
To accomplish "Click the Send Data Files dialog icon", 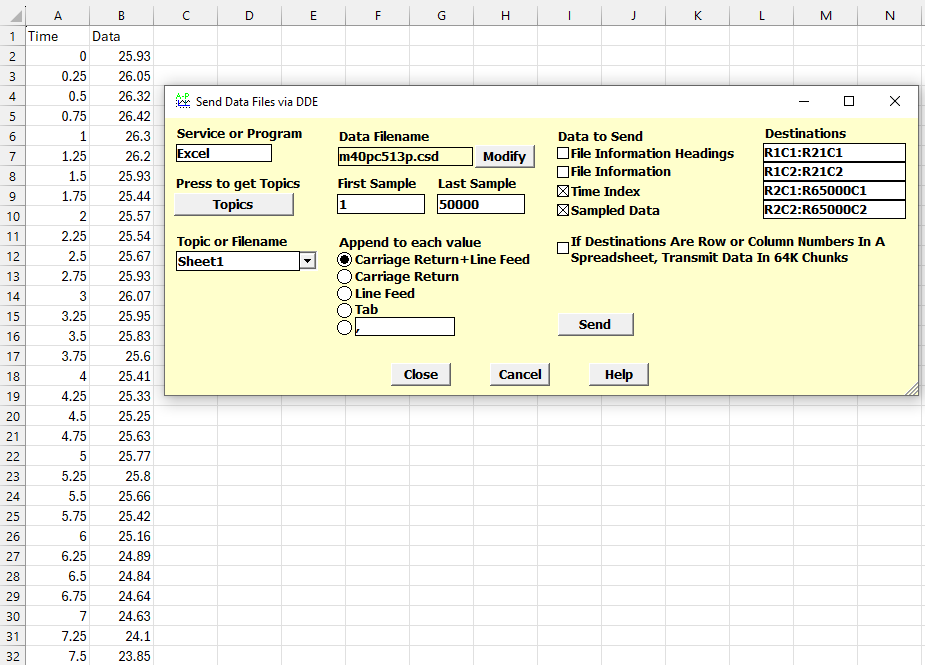I will 182,100.
